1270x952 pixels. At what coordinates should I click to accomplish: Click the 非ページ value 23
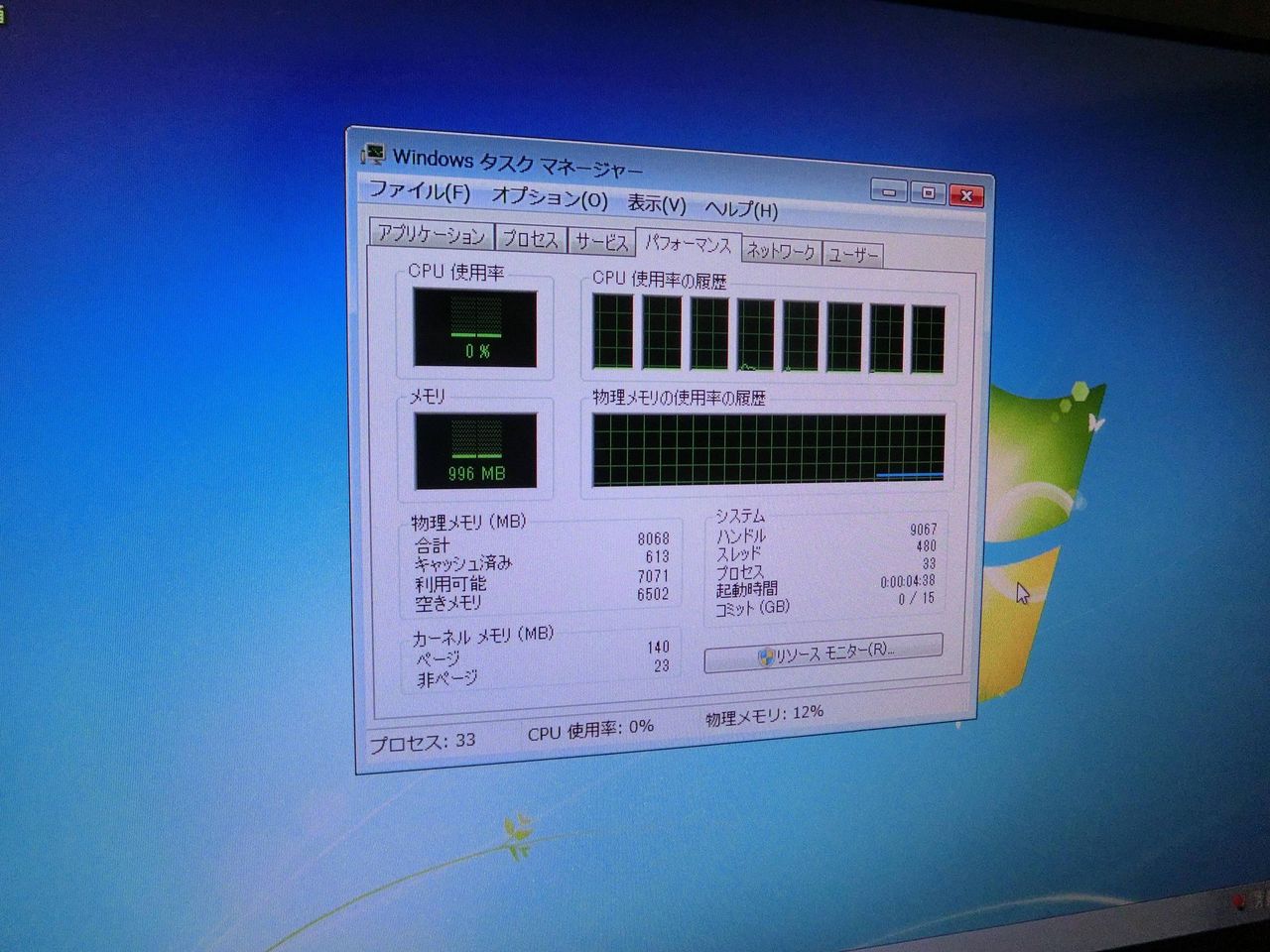662,666
